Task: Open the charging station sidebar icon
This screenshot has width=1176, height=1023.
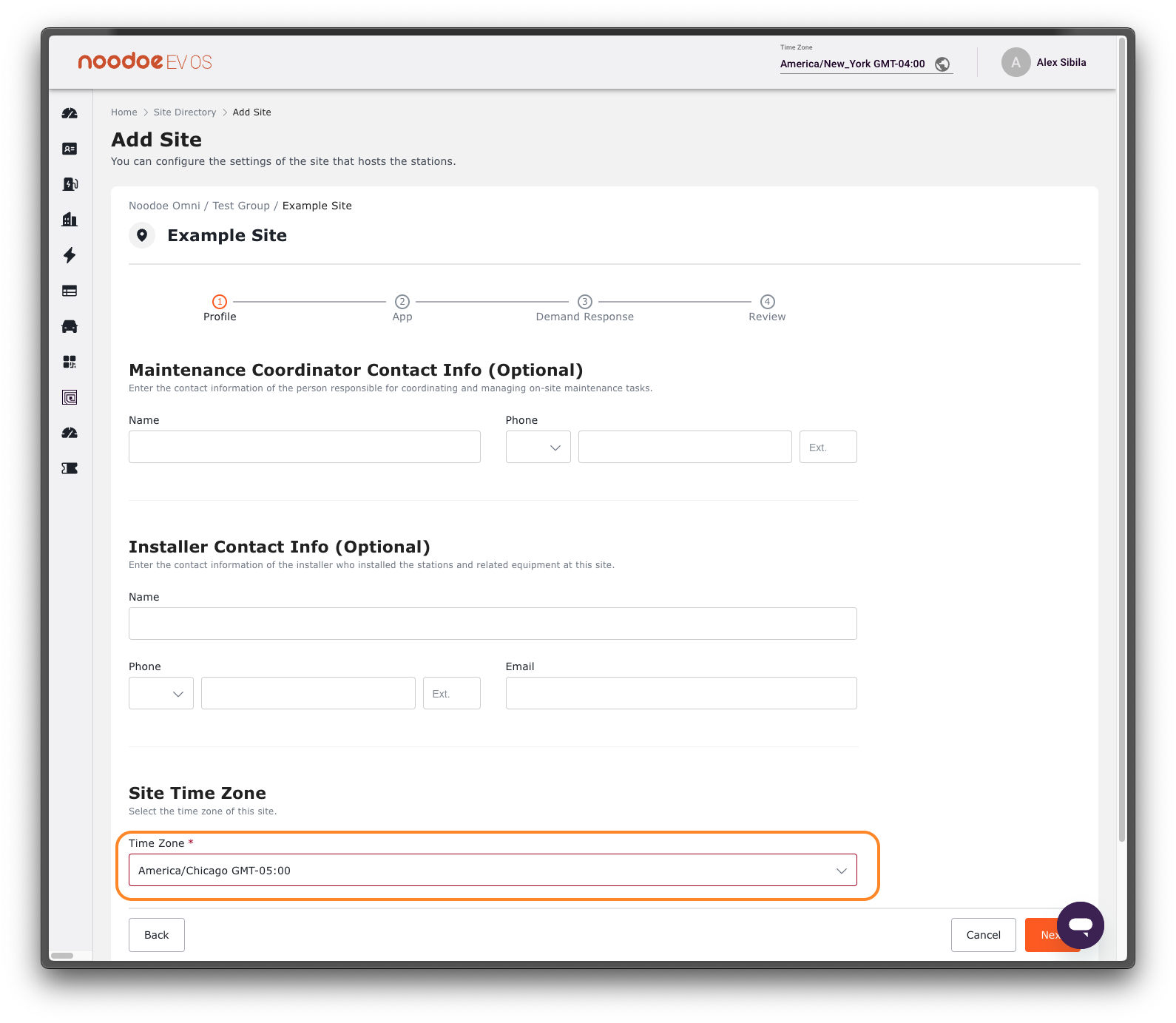Action: [70, 184]
